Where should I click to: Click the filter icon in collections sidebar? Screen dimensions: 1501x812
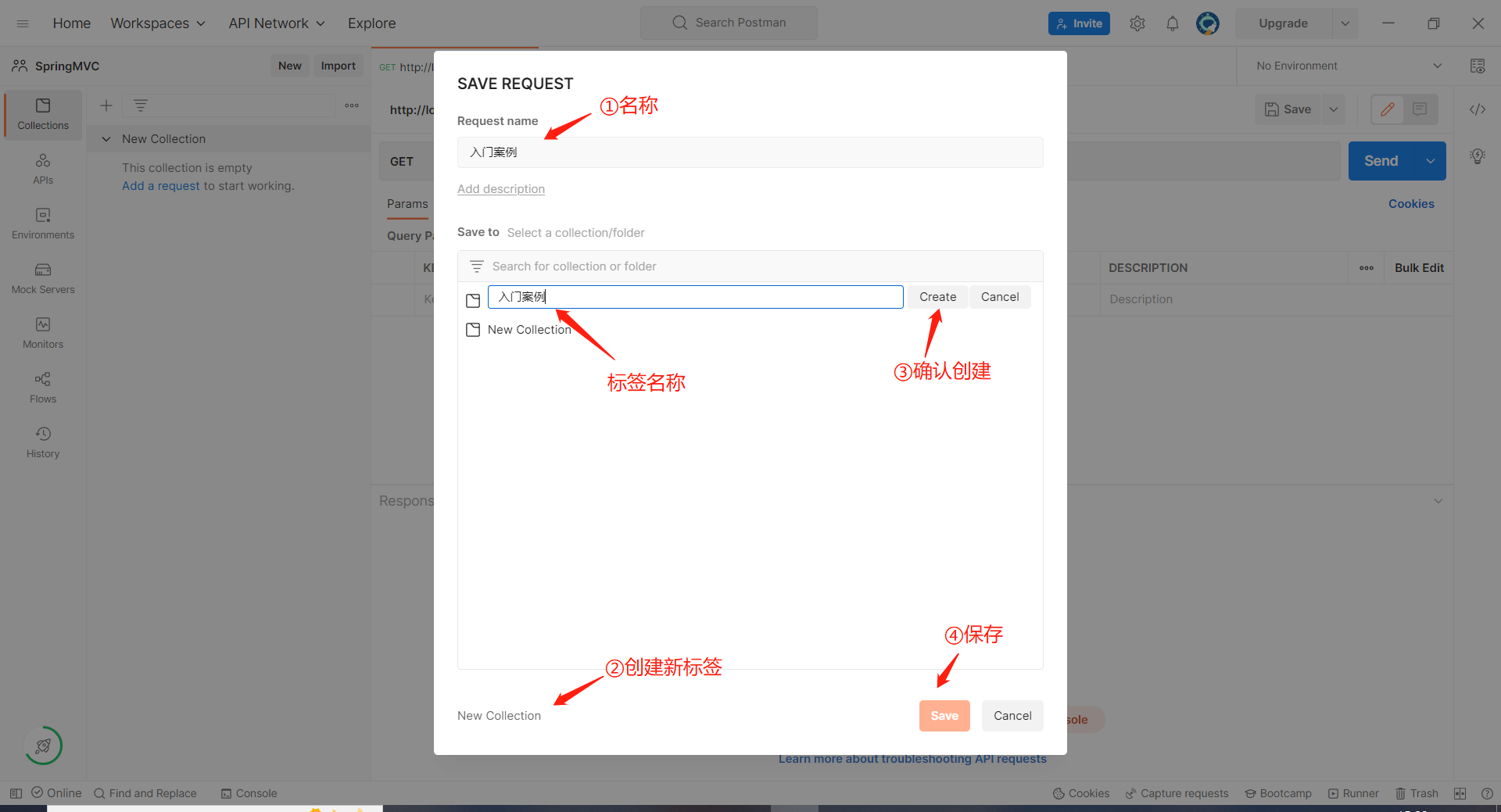coord(141,106)
